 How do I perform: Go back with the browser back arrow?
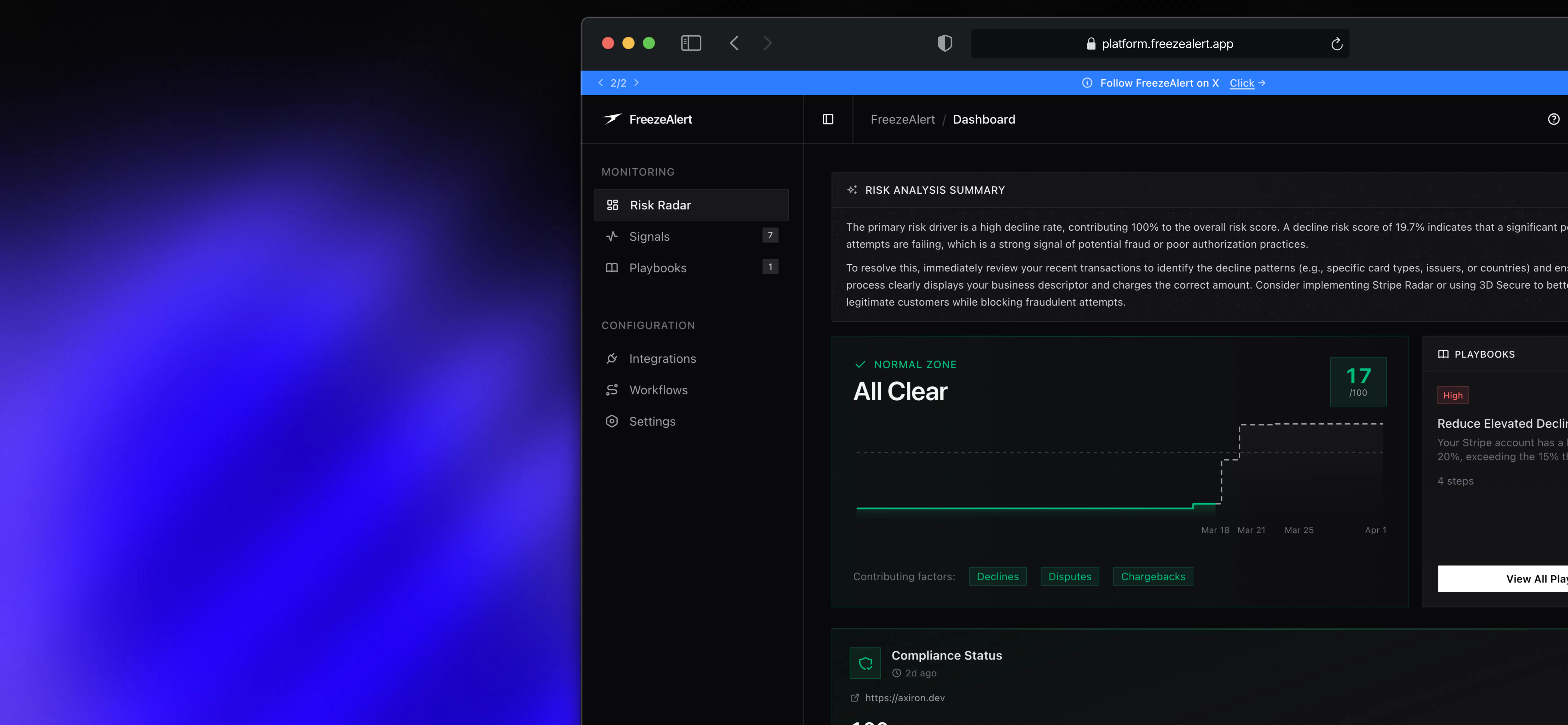[734, 43]
